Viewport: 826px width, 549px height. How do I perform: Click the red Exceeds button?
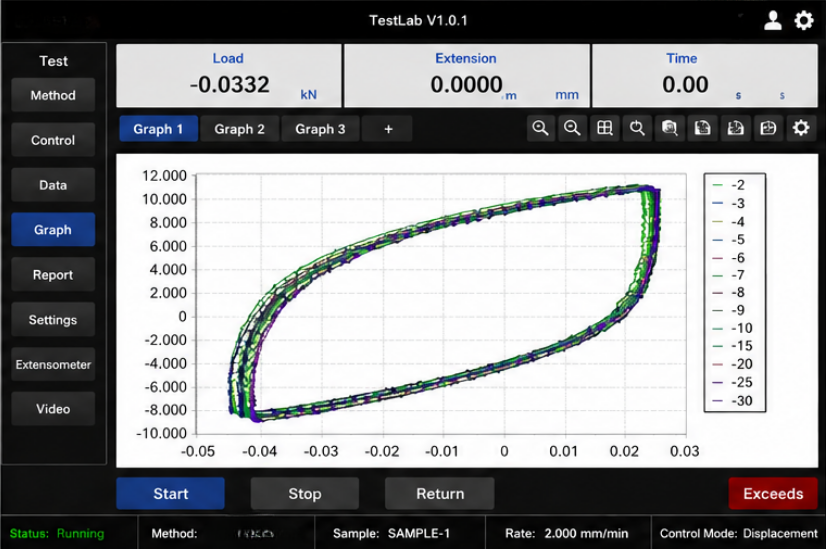(773, 494)
